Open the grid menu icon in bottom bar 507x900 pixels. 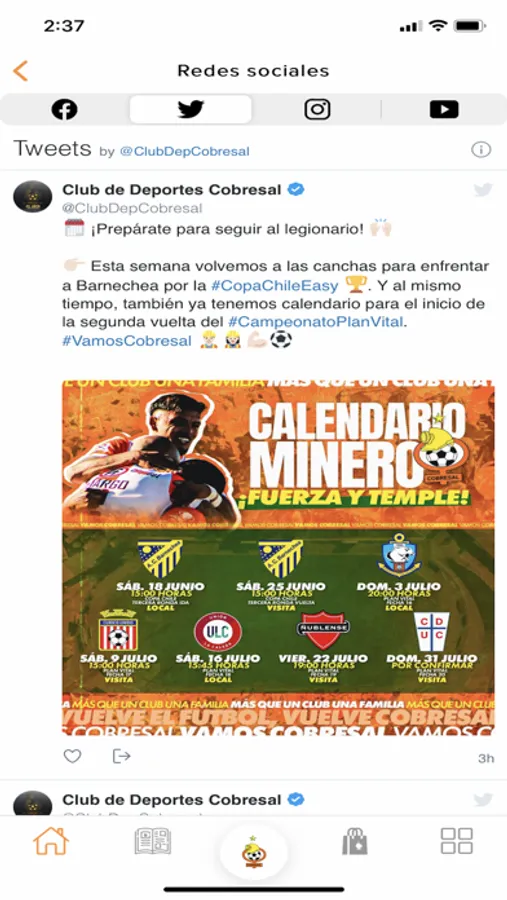click(x=456, y=841)
